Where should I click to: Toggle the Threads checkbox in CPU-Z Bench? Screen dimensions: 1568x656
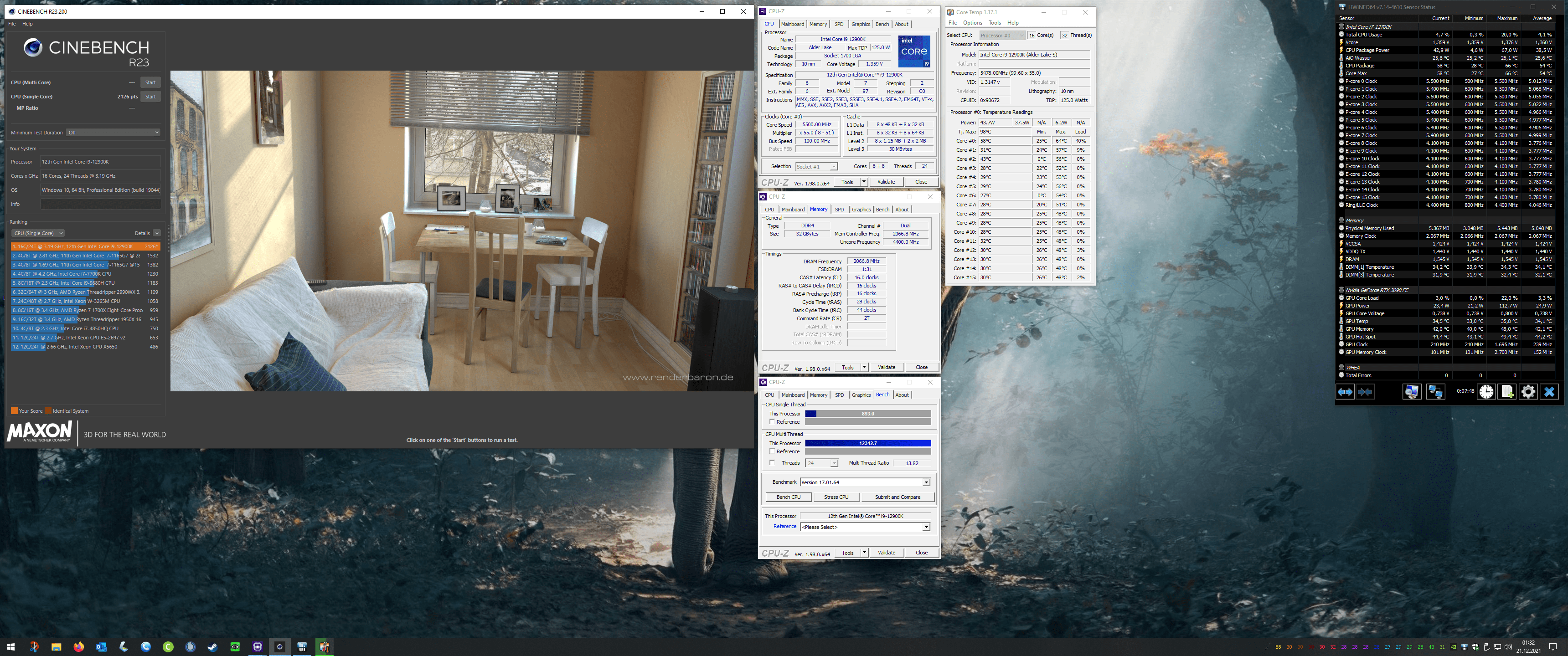point(773,462)
